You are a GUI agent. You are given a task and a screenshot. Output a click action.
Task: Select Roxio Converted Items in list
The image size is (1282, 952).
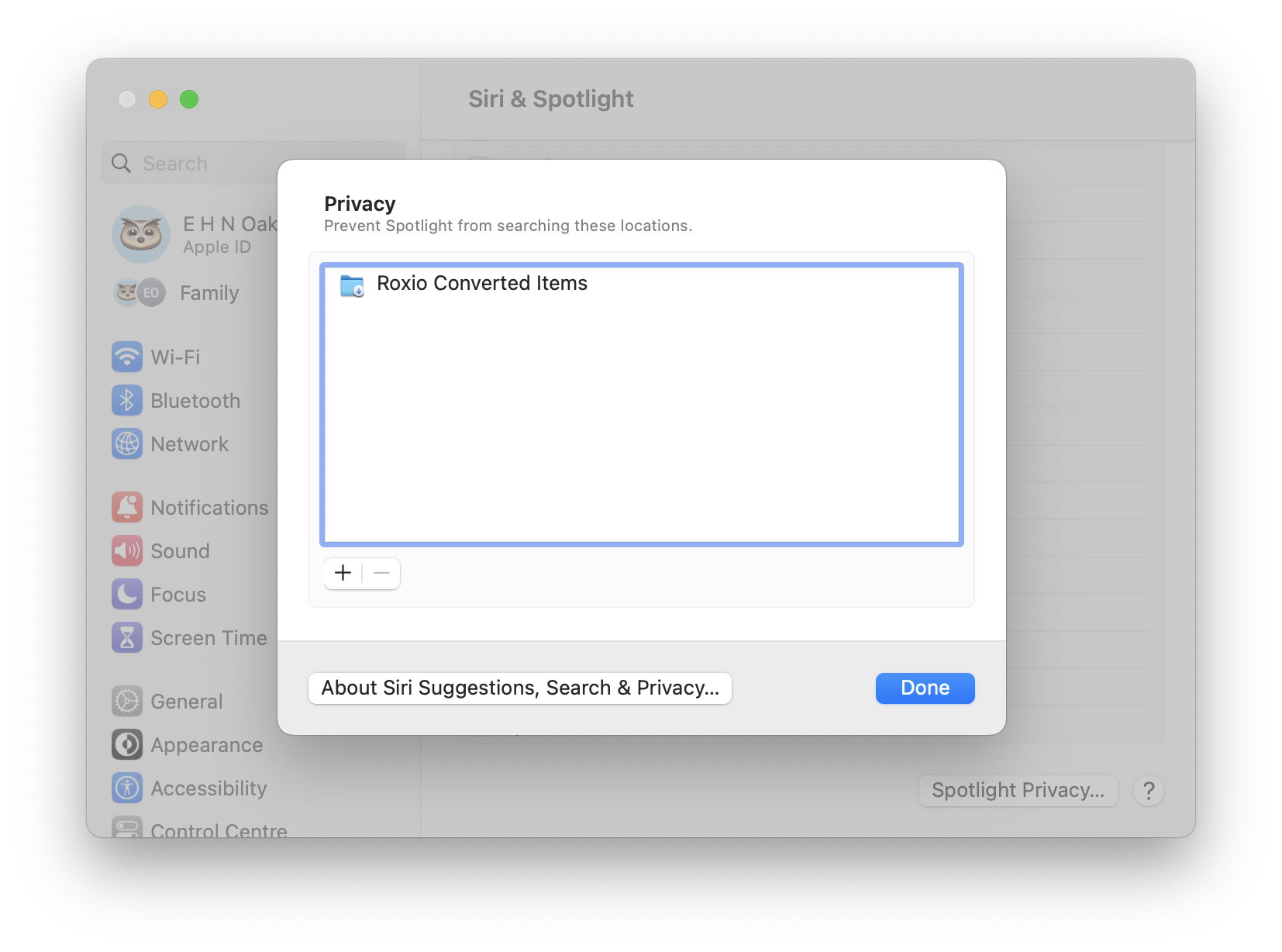click(481, 284)
